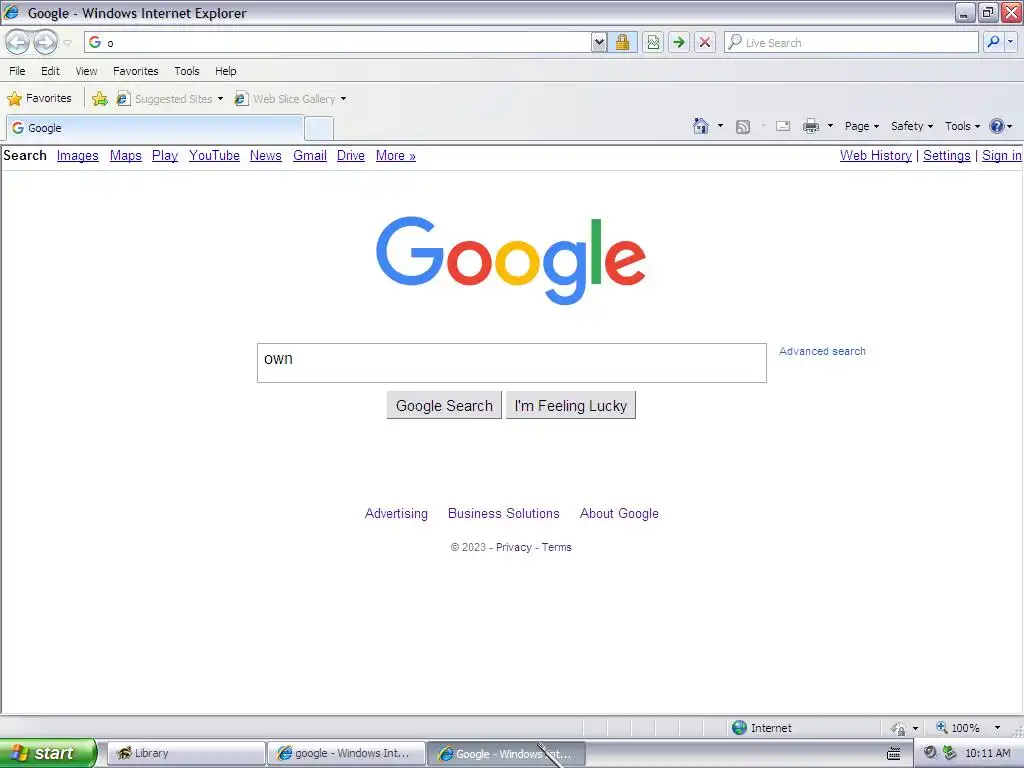
Task: View the security lock icon report
Action: coord(622,42)
